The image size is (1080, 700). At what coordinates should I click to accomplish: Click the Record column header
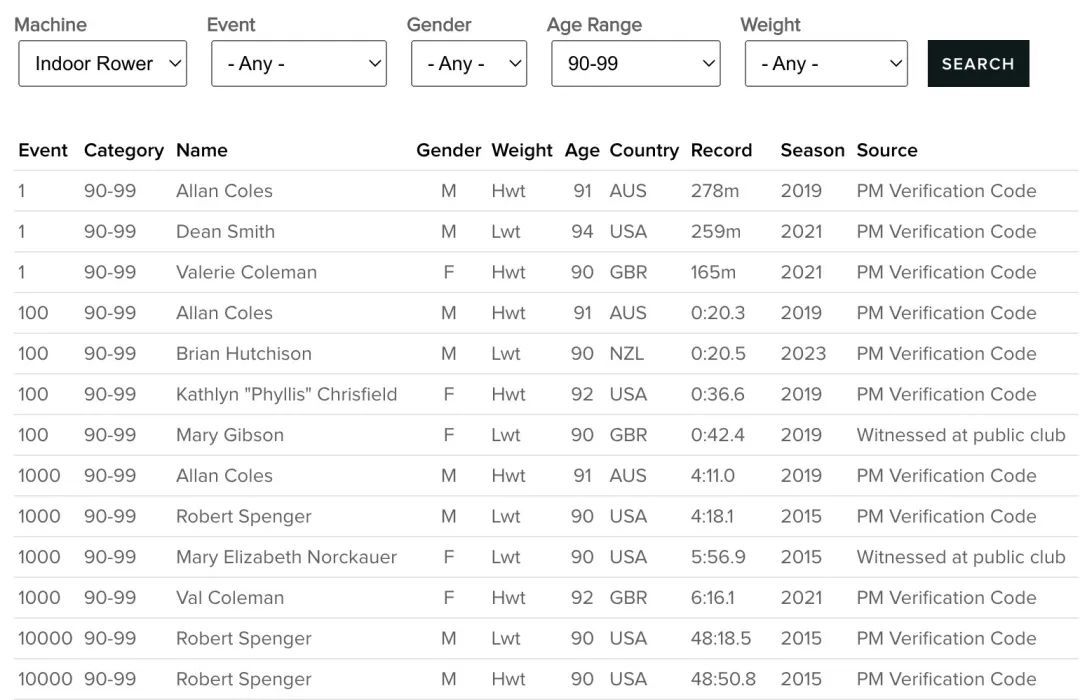click(x=721, y=150)
